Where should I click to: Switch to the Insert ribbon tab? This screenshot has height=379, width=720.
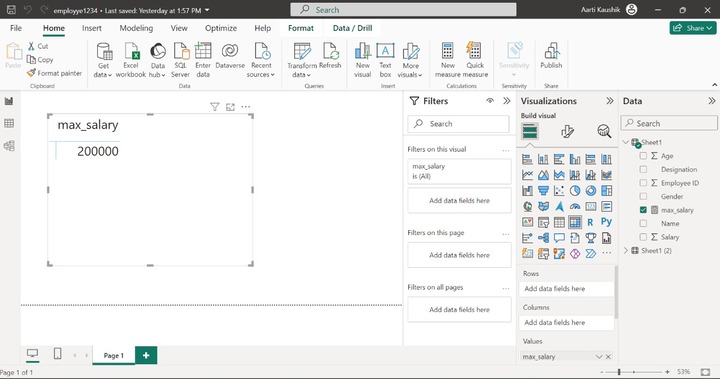92,28
